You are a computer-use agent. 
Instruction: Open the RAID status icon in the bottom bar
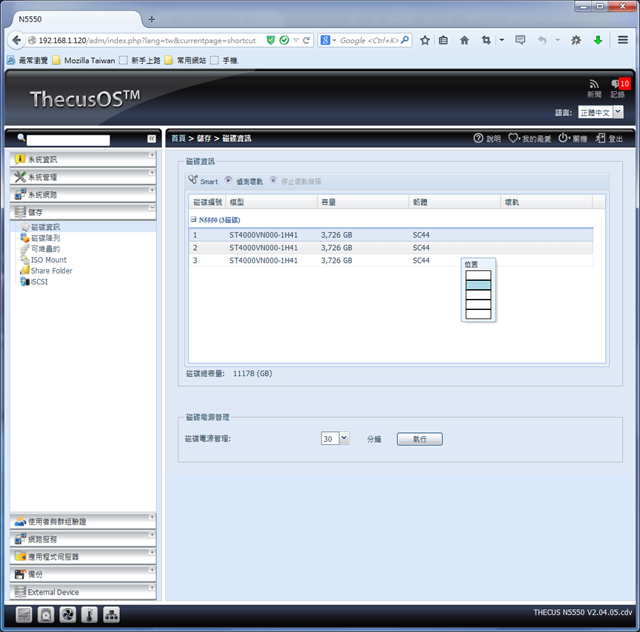click(x=24, y=614)
